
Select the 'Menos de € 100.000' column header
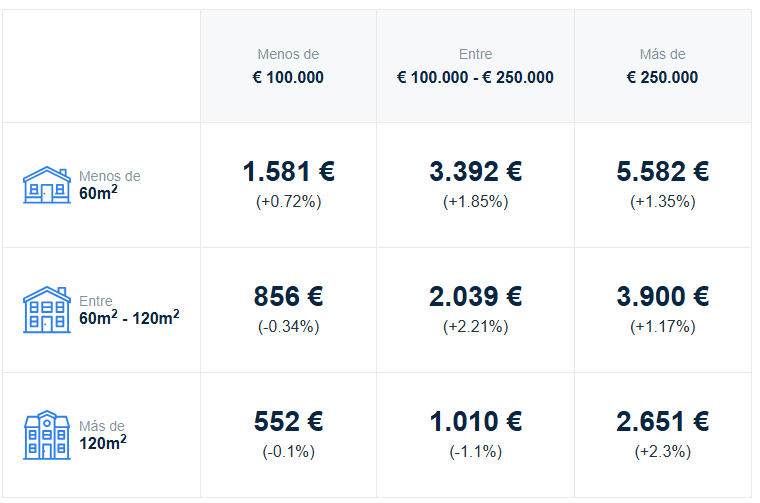288,66
